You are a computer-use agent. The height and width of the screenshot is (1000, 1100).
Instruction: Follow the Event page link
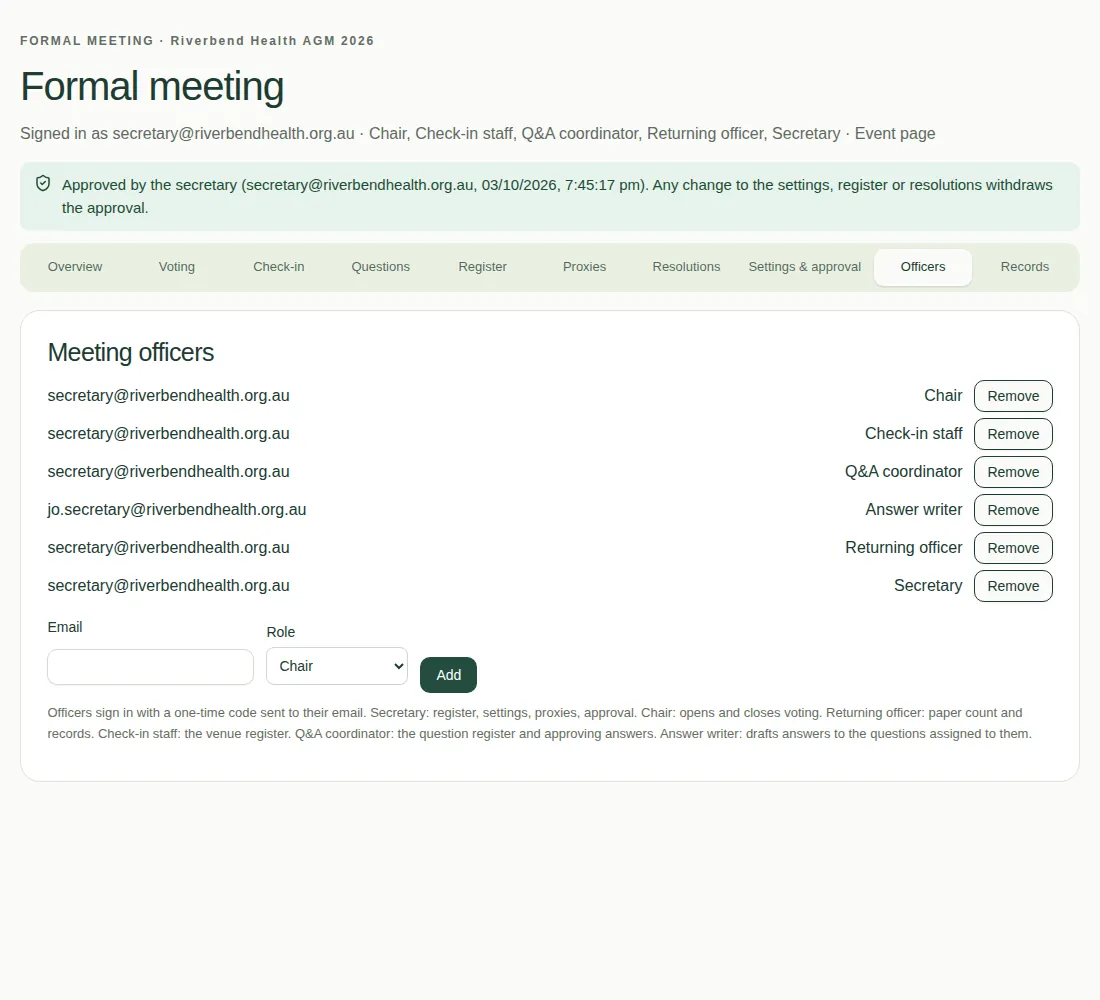coord(894,133)
